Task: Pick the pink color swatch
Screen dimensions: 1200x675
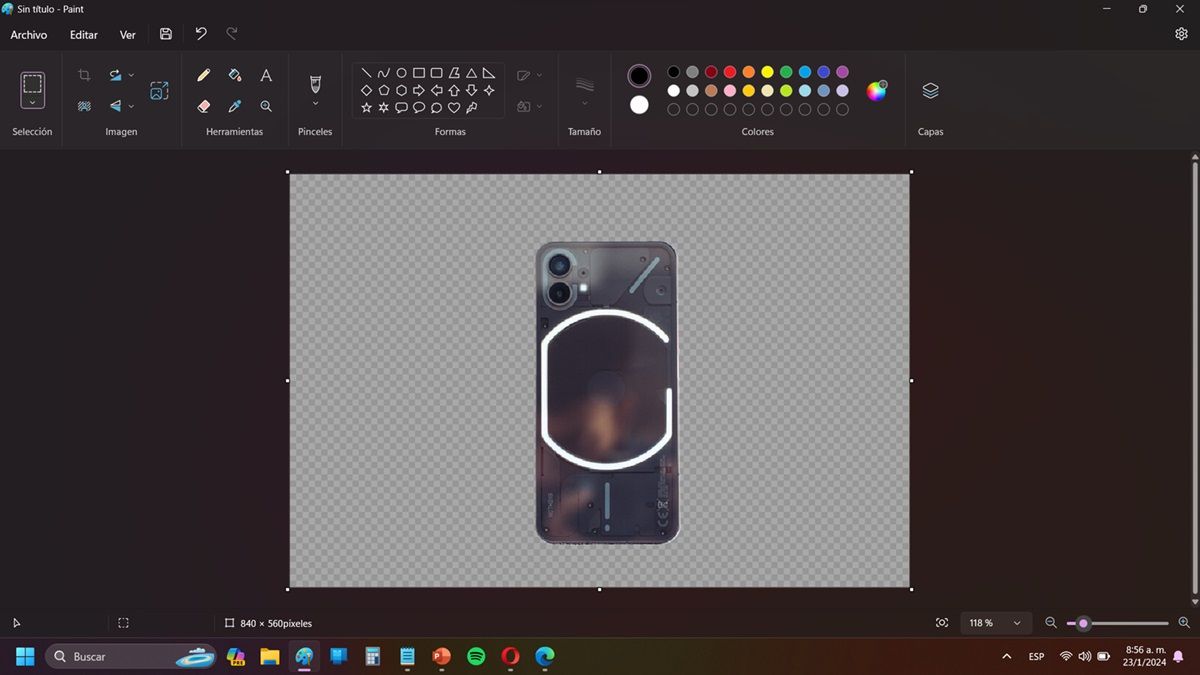Action: pyautogui.click(x=730, y=91)
